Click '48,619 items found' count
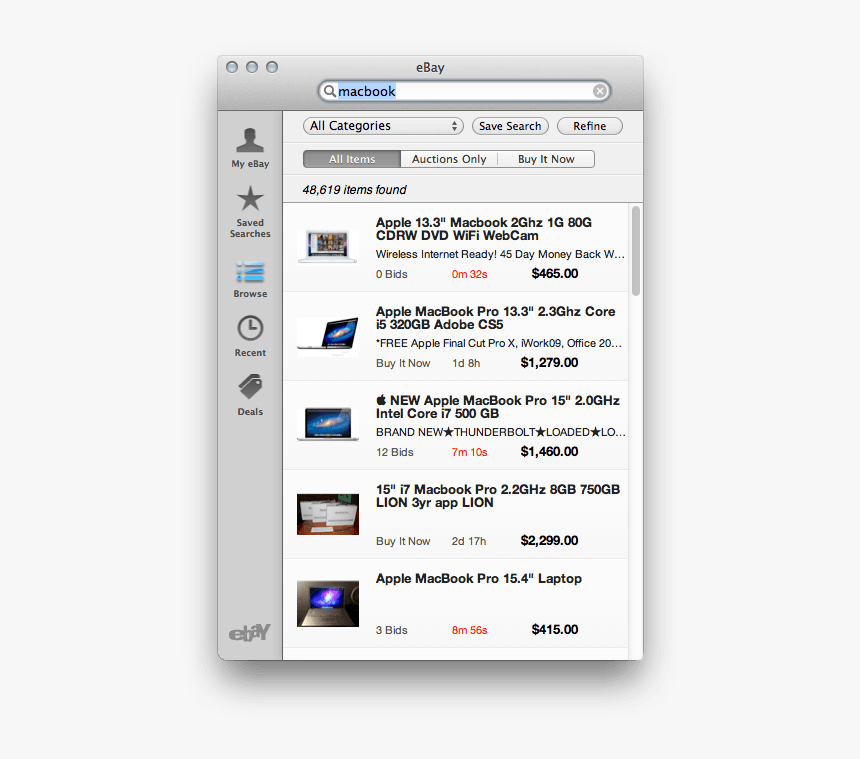Image resolution: width=860 pixels, height=759 pixels. coord(354,190)
